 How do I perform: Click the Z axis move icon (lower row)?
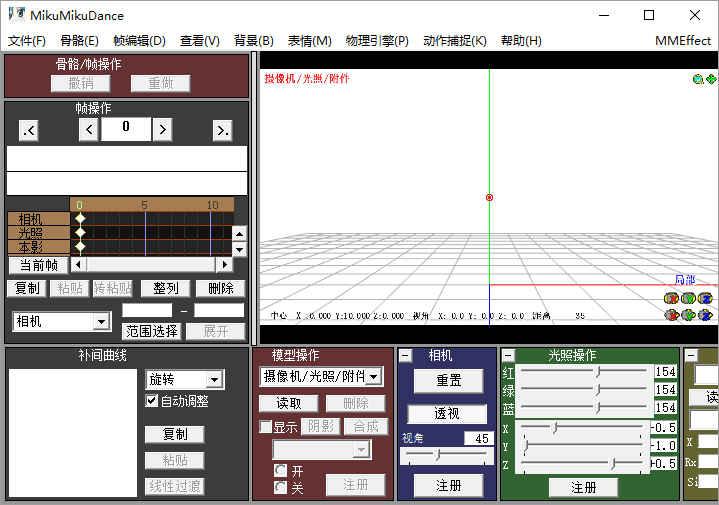[706, 315]
